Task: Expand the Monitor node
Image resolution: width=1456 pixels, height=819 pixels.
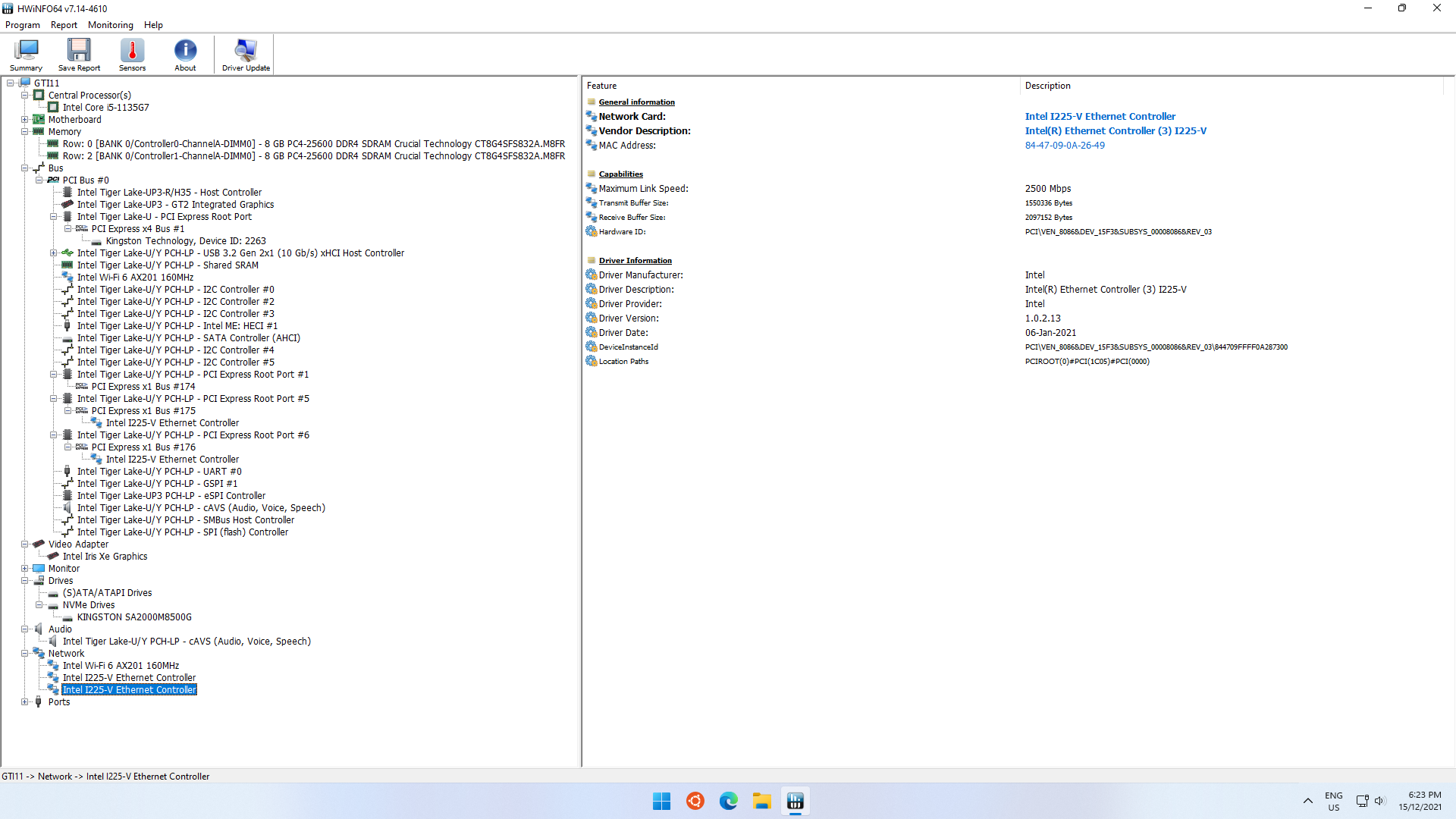Action: click(x=24, y=569)
